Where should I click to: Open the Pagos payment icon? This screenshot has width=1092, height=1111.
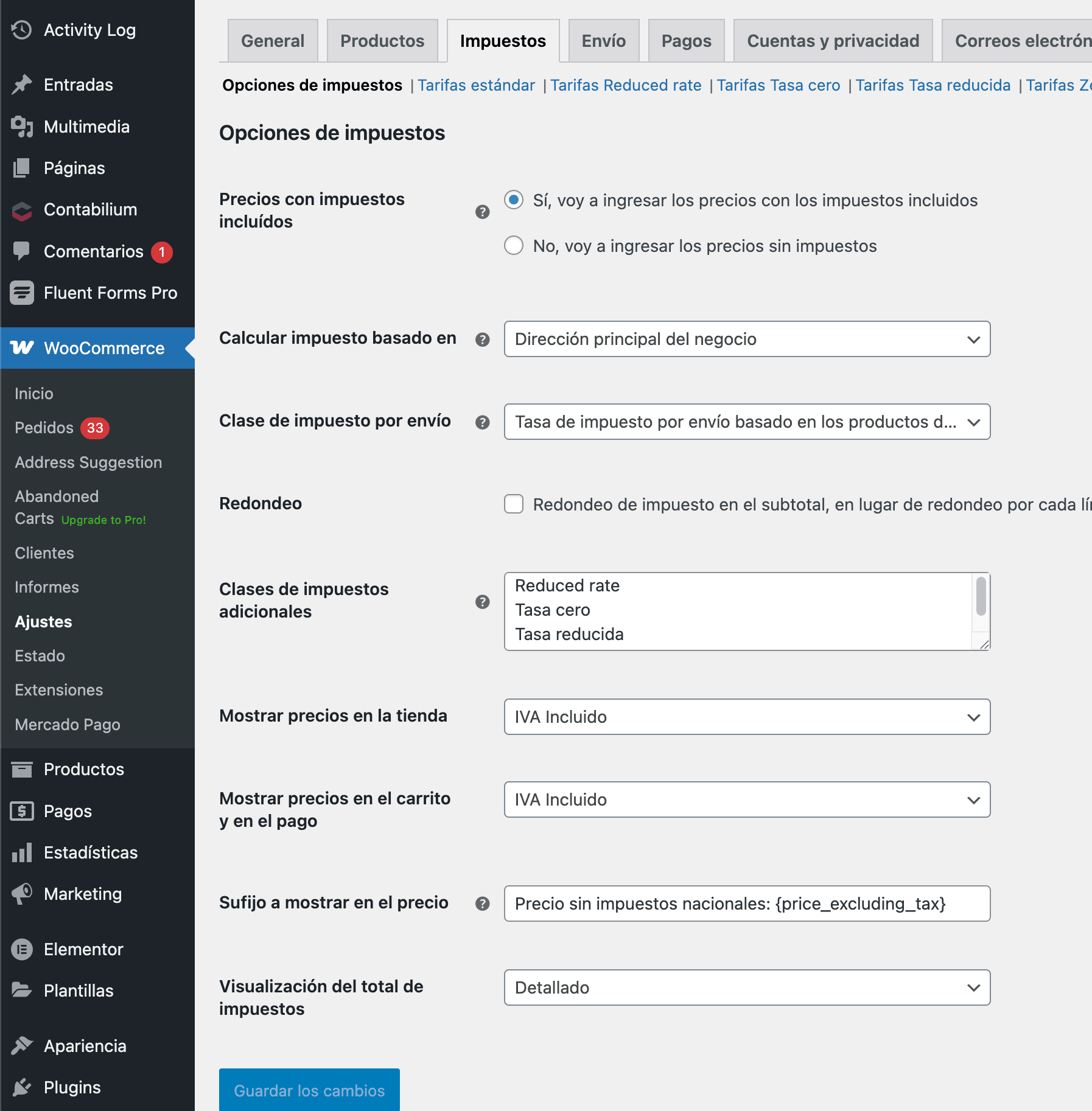click(22, 810)
